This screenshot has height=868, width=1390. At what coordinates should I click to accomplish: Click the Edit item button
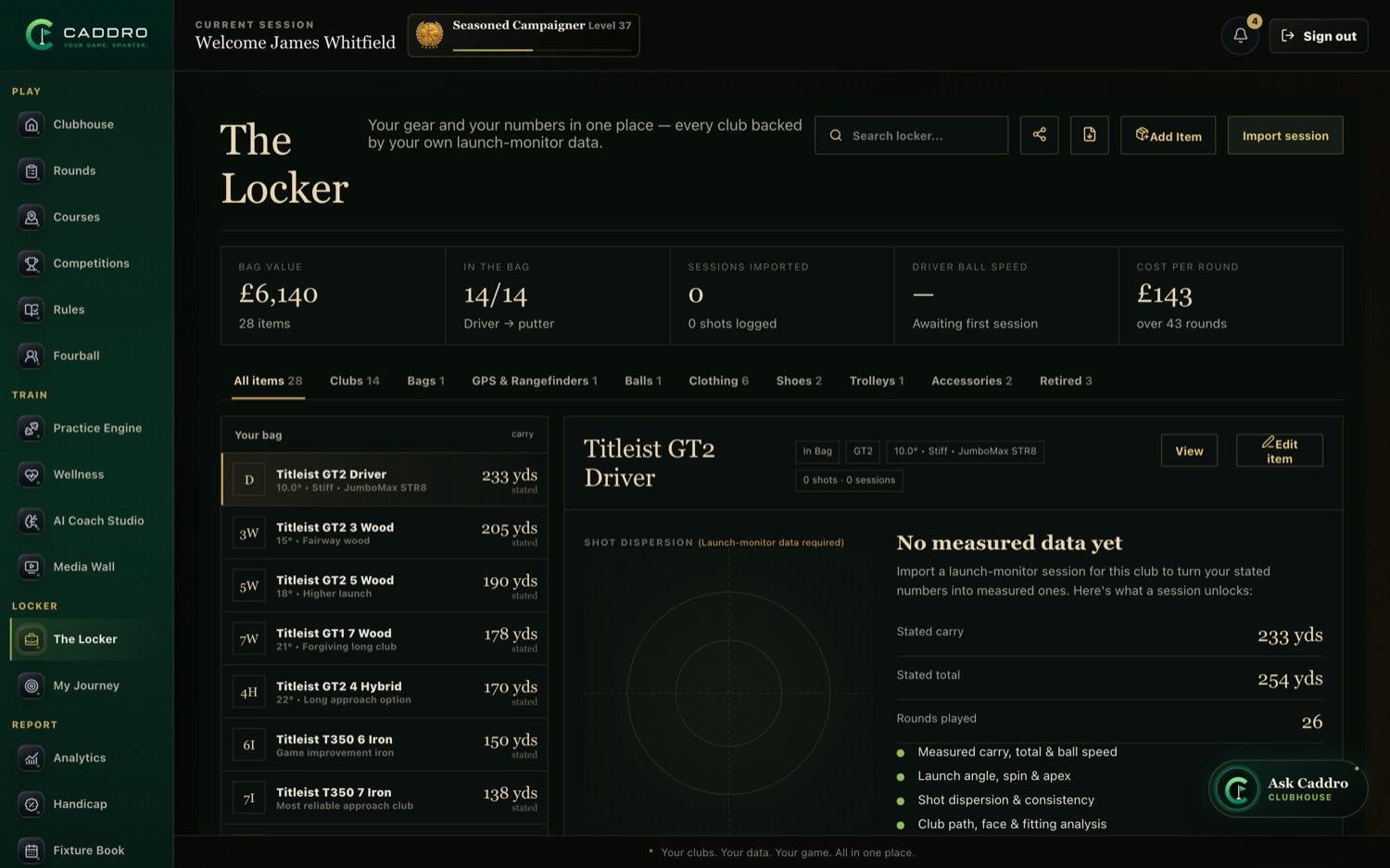(1280, 451)
